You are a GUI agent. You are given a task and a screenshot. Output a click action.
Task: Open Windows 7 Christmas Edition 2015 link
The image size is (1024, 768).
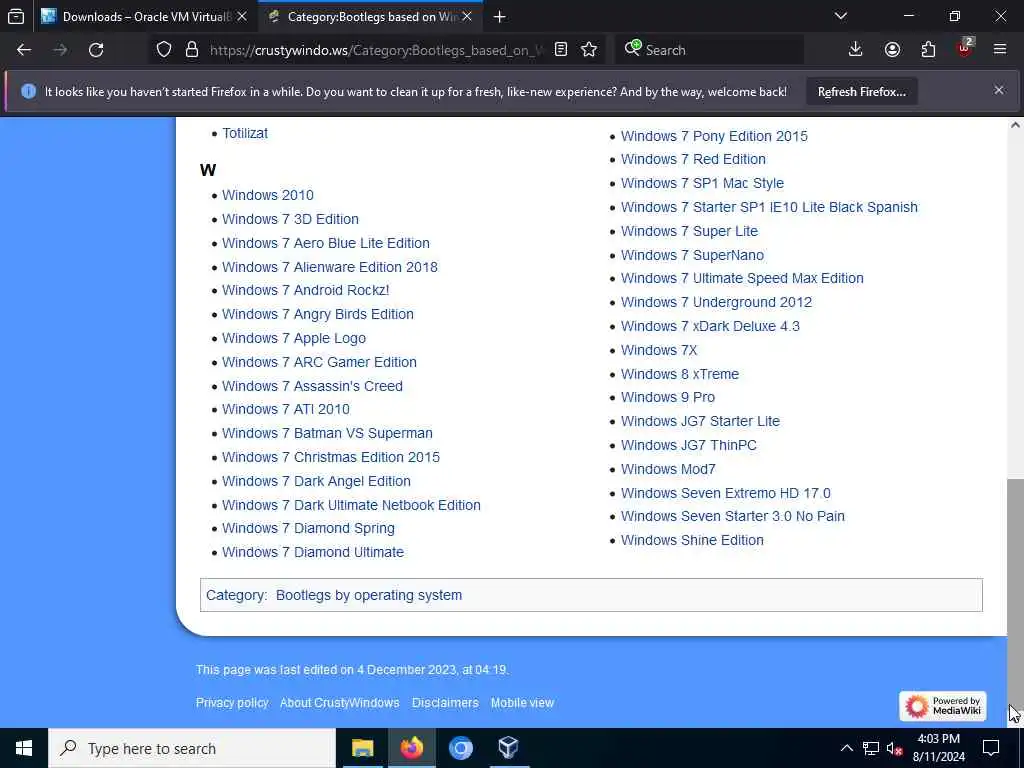click(x=331, y=457)
